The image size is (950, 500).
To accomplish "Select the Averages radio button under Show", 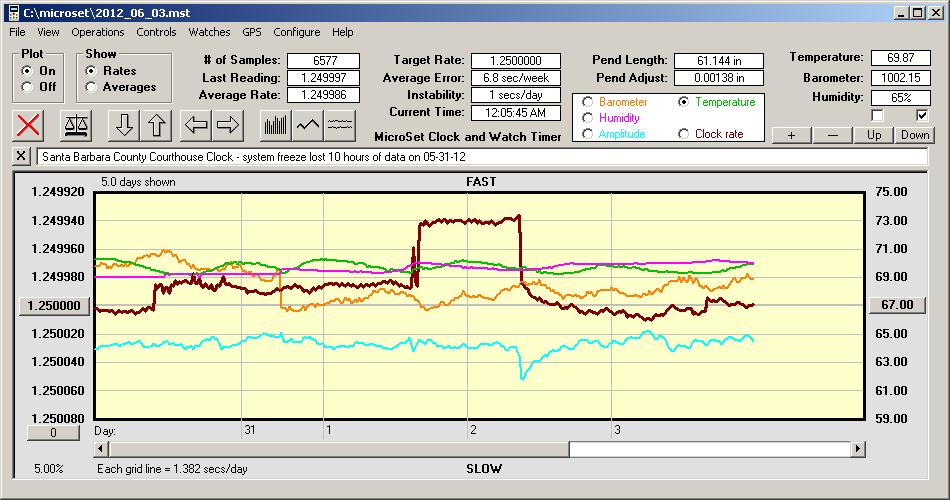I will 91,87.
